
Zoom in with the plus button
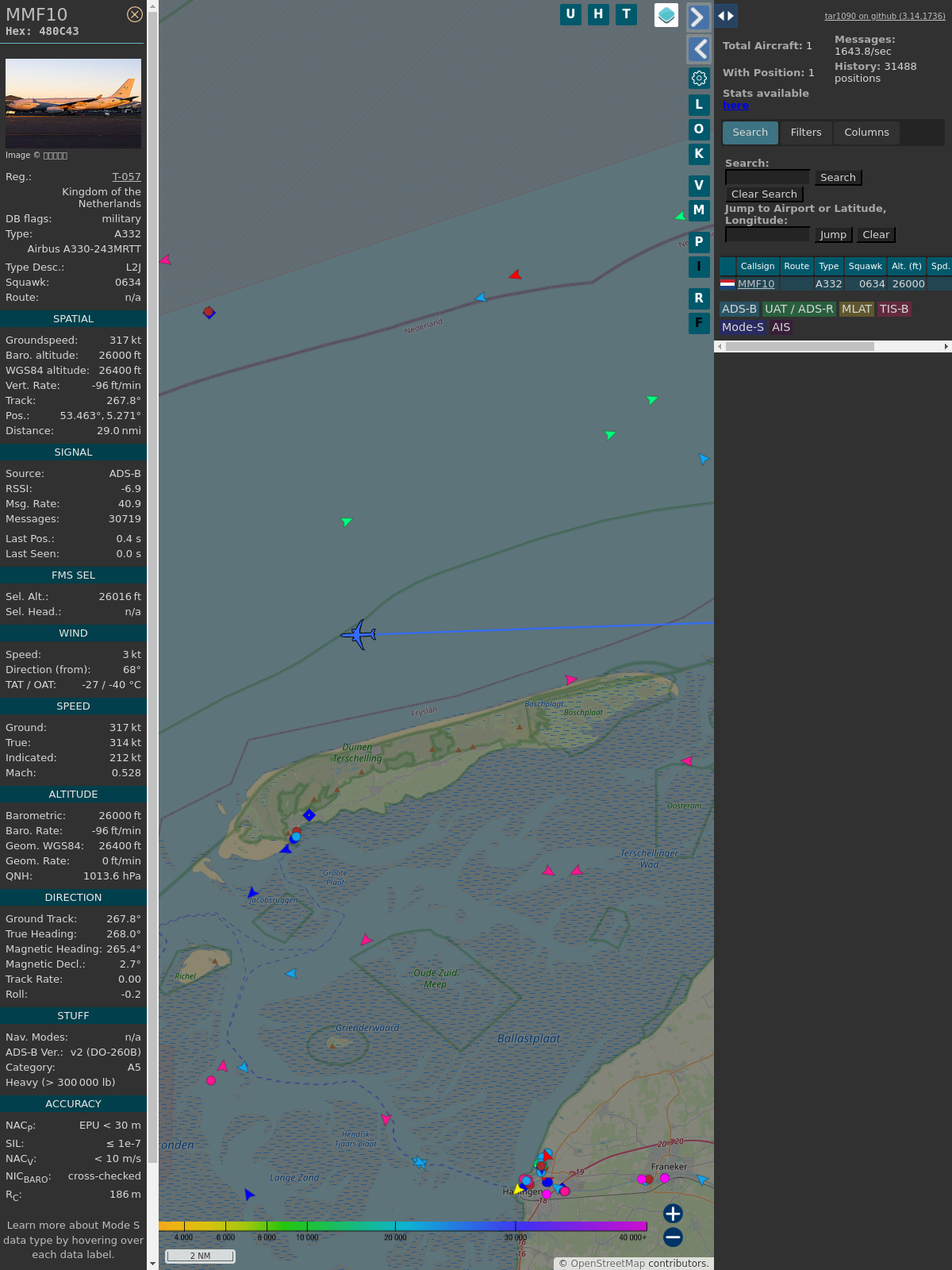[673, 1214]
